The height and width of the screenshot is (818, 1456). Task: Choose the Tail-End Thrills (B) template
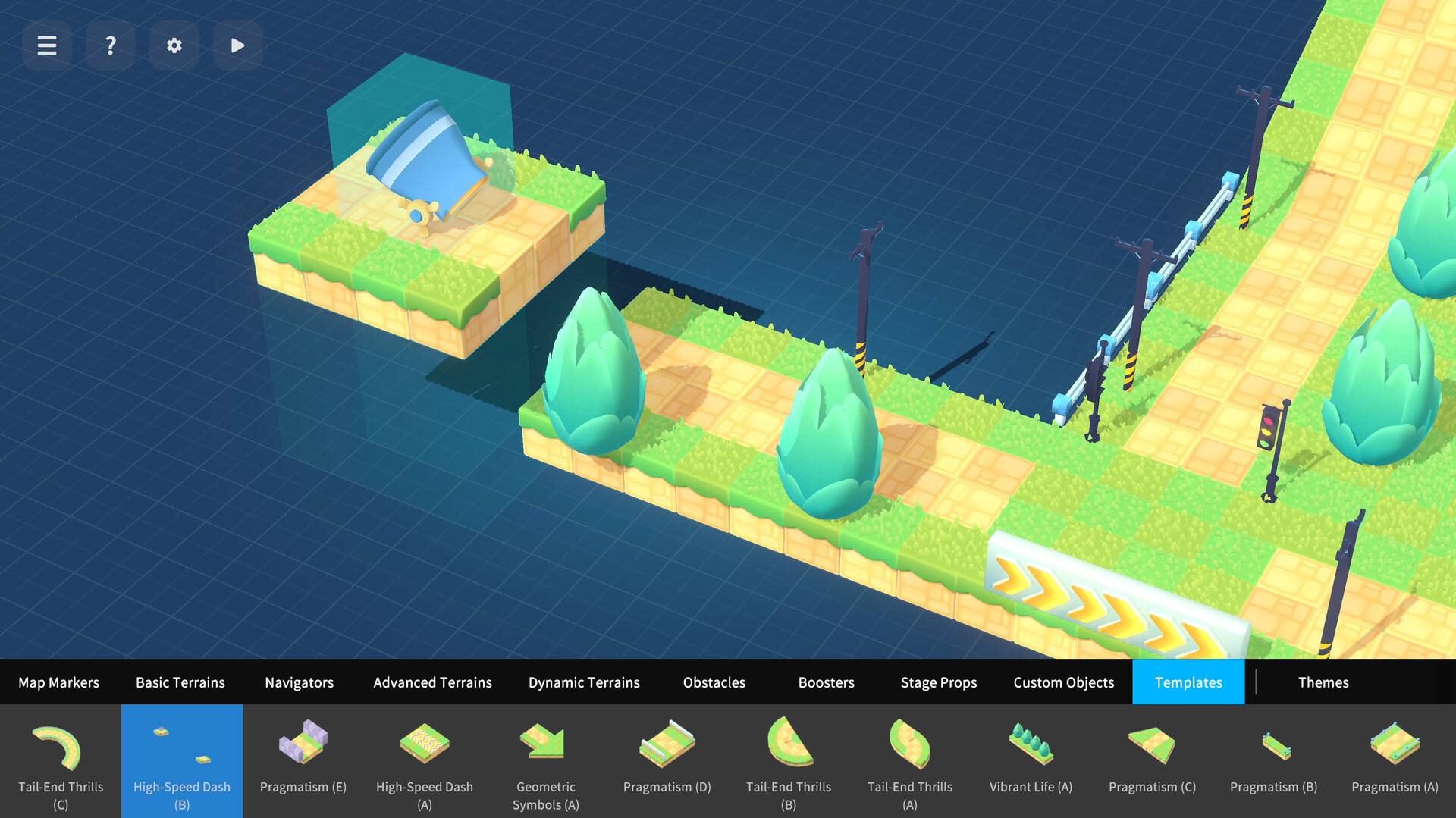pyautogui.click(x=789, y=760)
